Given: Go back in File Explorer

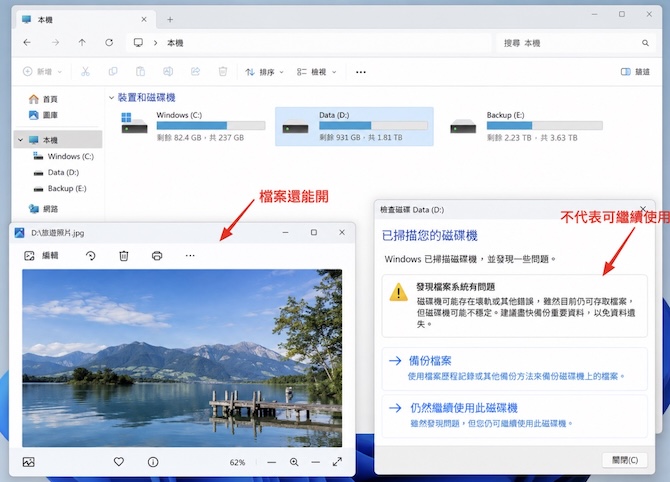Looking at the screenshot, I should point(27,42).
